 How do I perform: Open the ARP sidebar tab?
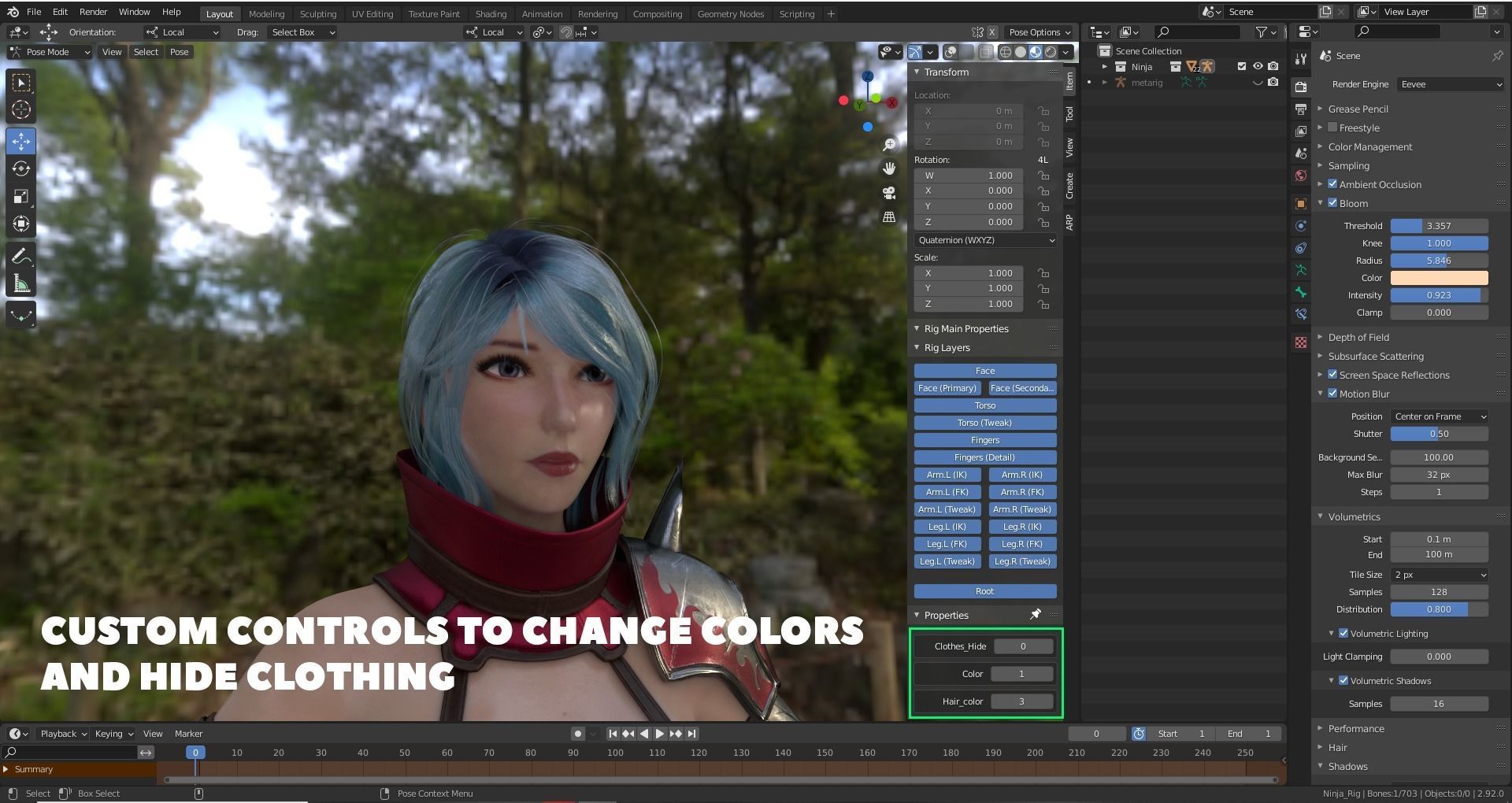tap(1069, 222)
